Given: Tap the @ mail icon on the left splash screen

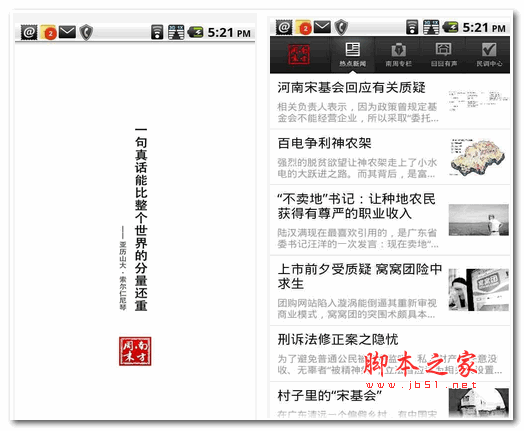Looking at the screenshot, I should pyautogui.click(x=29, y=32).
